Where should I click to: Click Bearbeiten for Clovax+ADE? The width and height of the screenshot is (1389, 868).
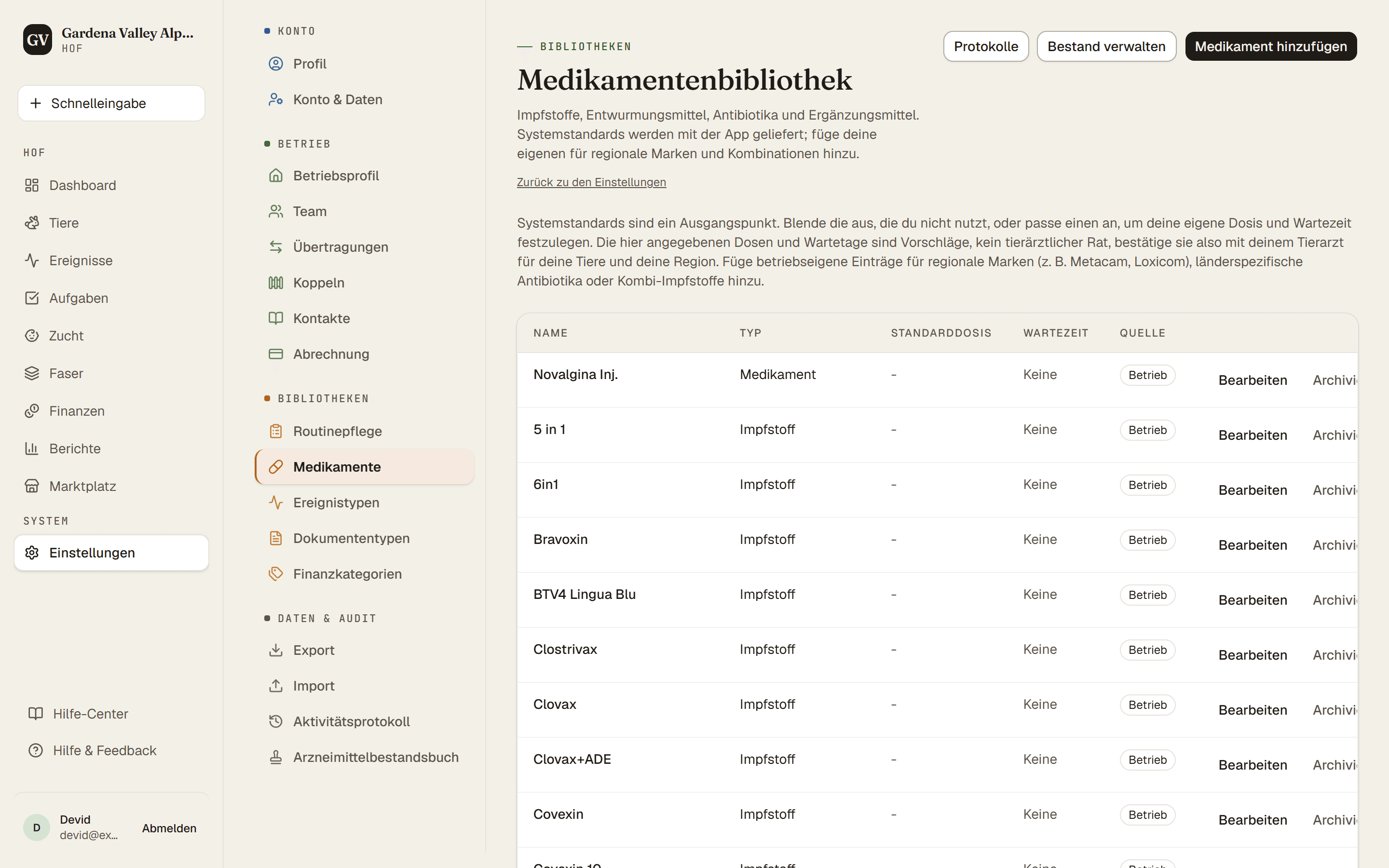coord(1253,765)
